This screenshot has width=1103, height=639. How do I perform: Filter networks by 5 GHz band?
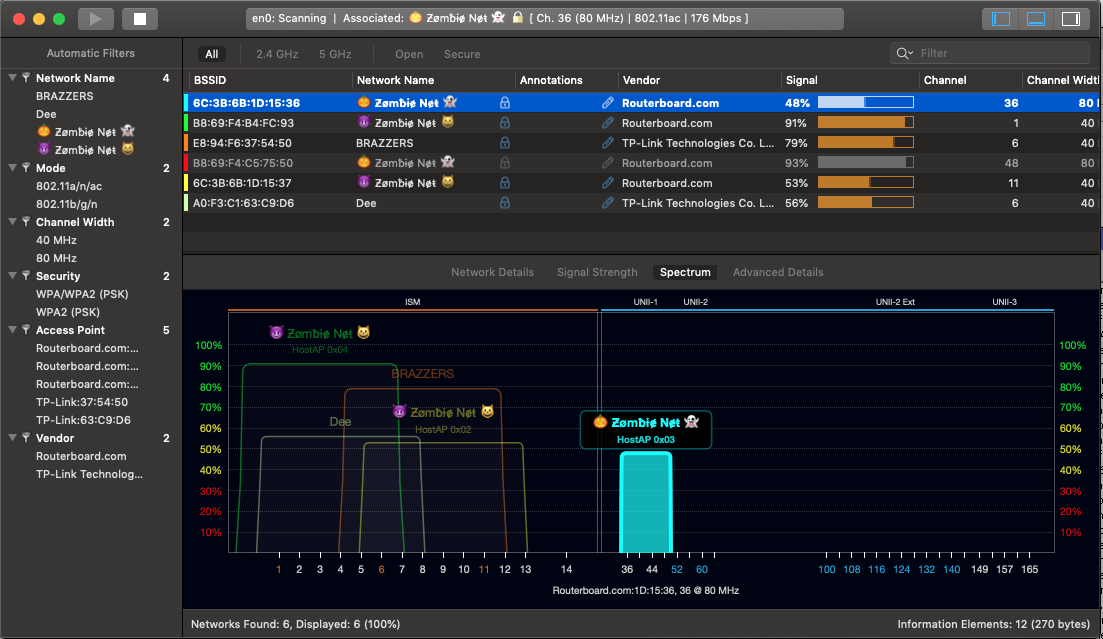coord(335,54)
